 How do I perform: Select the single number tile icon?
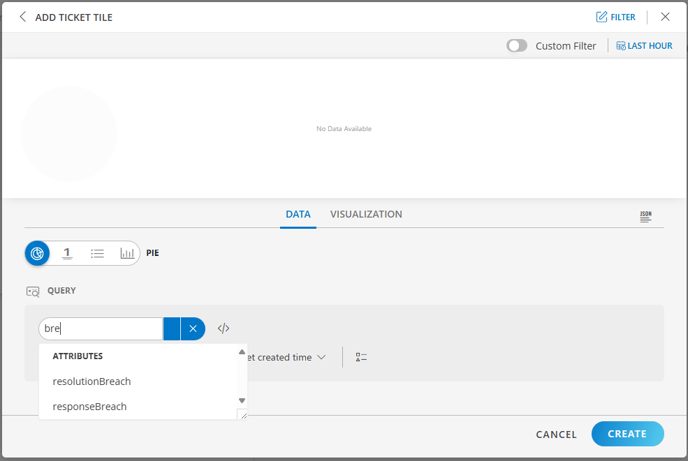[67, 253]
